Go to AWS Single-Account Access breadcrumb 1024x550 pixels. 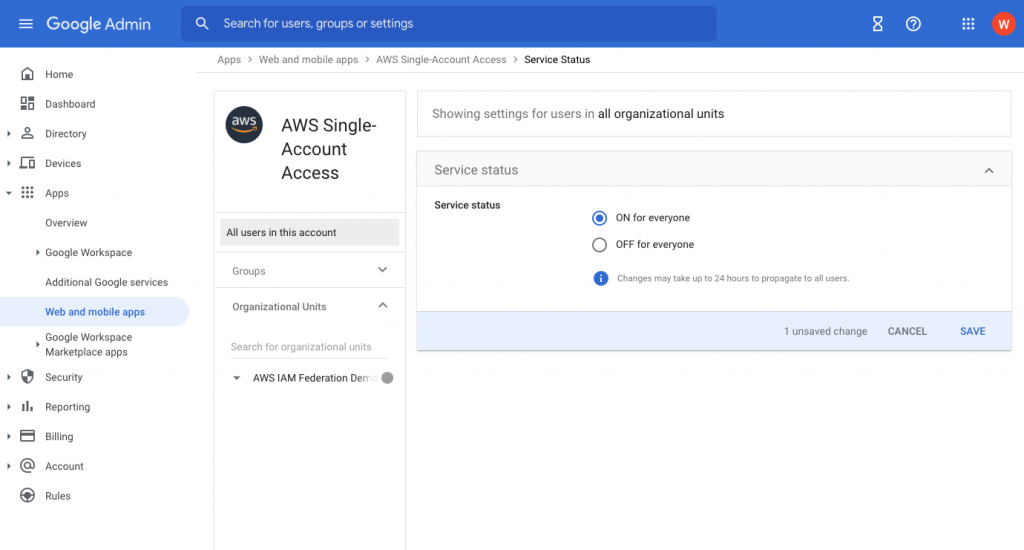click(x=441, y=59)
